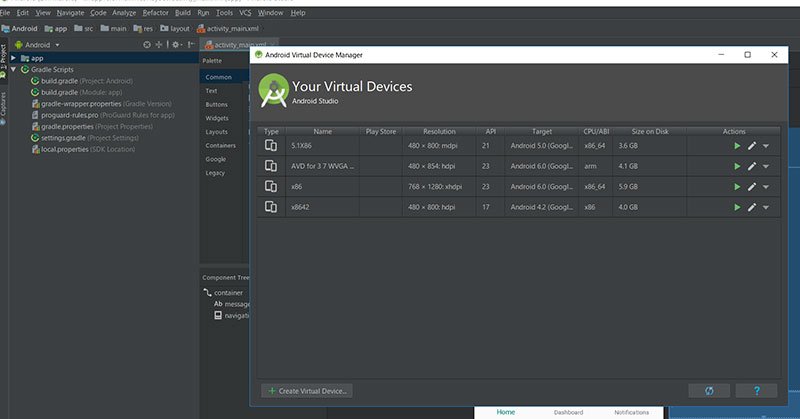Start the x8642 emulator with play icon
Screen dimensions: 800x419
737,208
